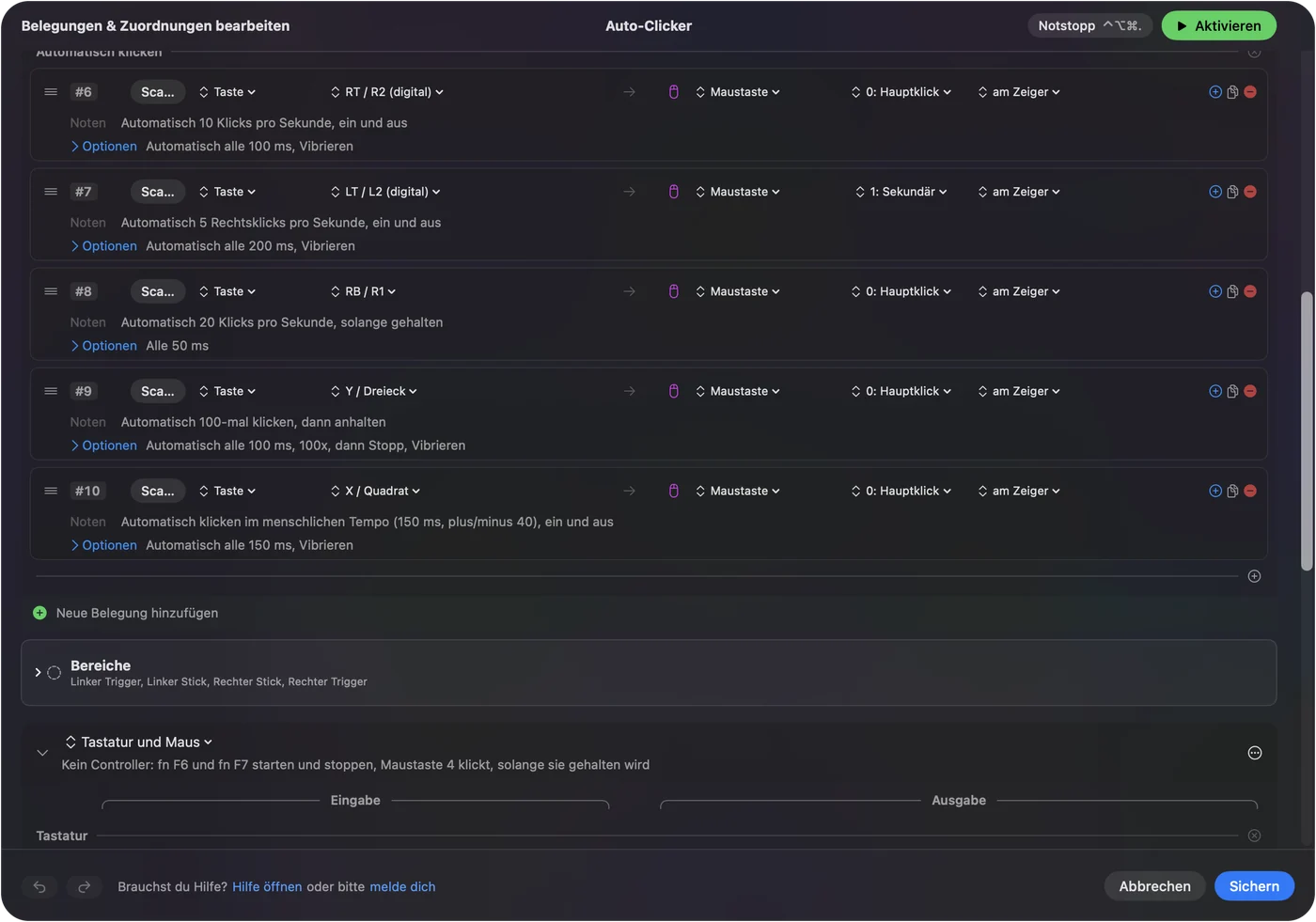This screenshot has height=922, width=1316.
Task: Click the vertical scrollbar thumb
Action: (1307, 430)
